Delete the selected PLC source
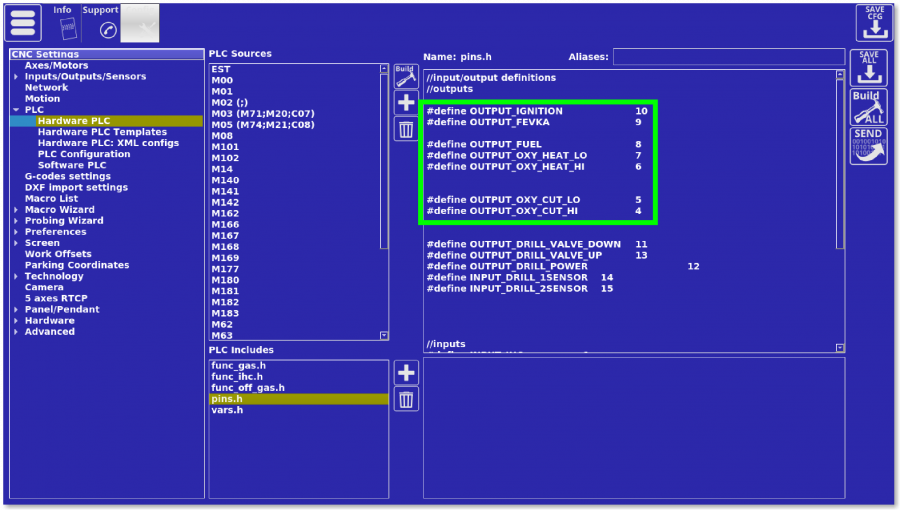 [x=406, y=128]
